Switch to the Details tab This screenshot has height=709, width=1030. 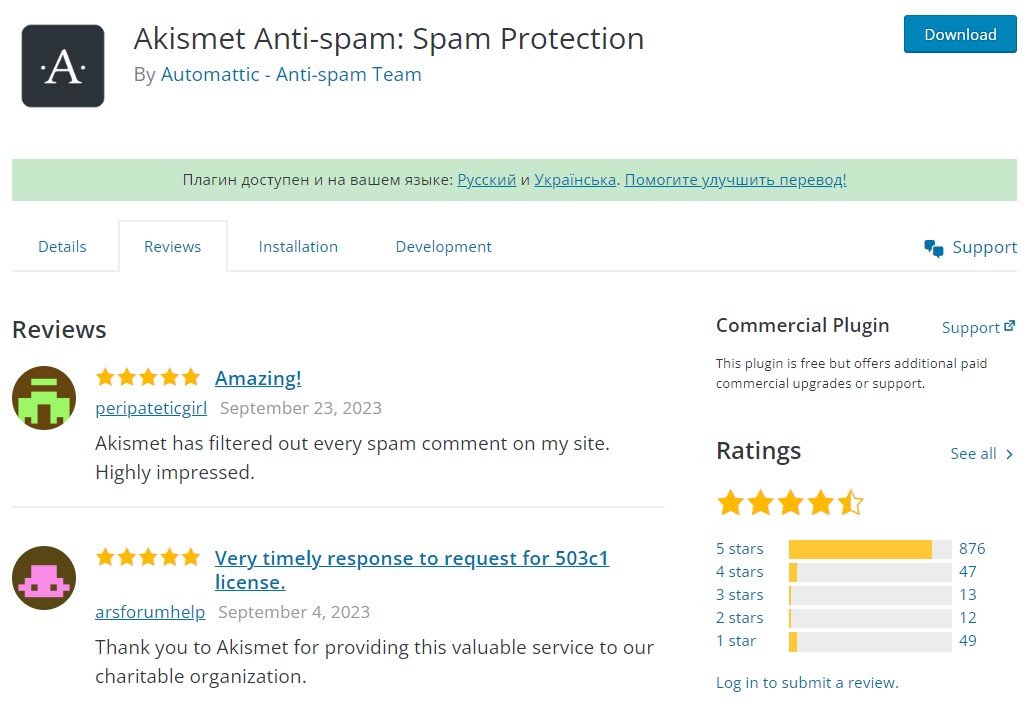[62, 246]
